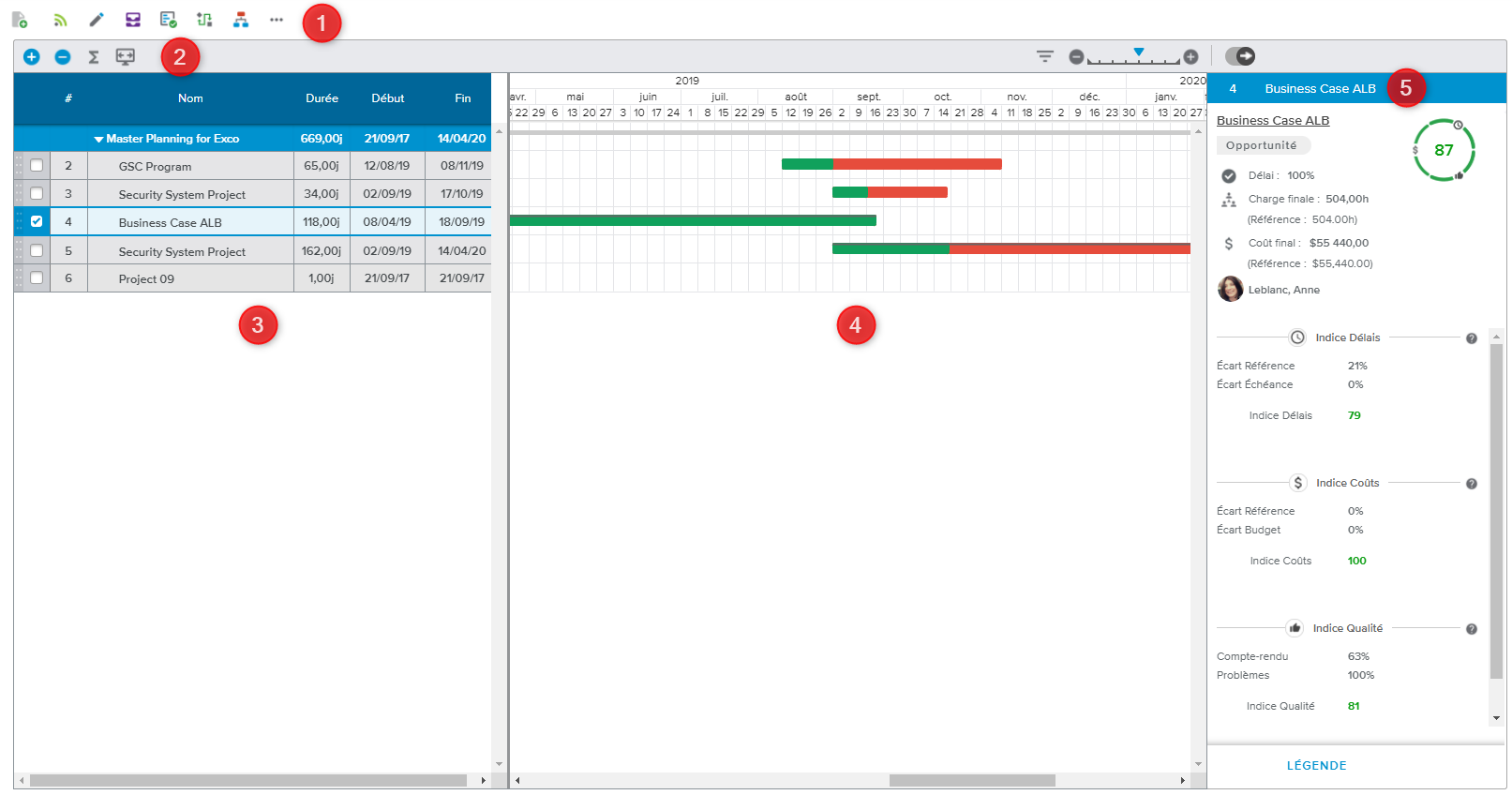This screenshot has width=1512, height=795.
Task: Click the blue plus add-row icon
Action: 32,57
